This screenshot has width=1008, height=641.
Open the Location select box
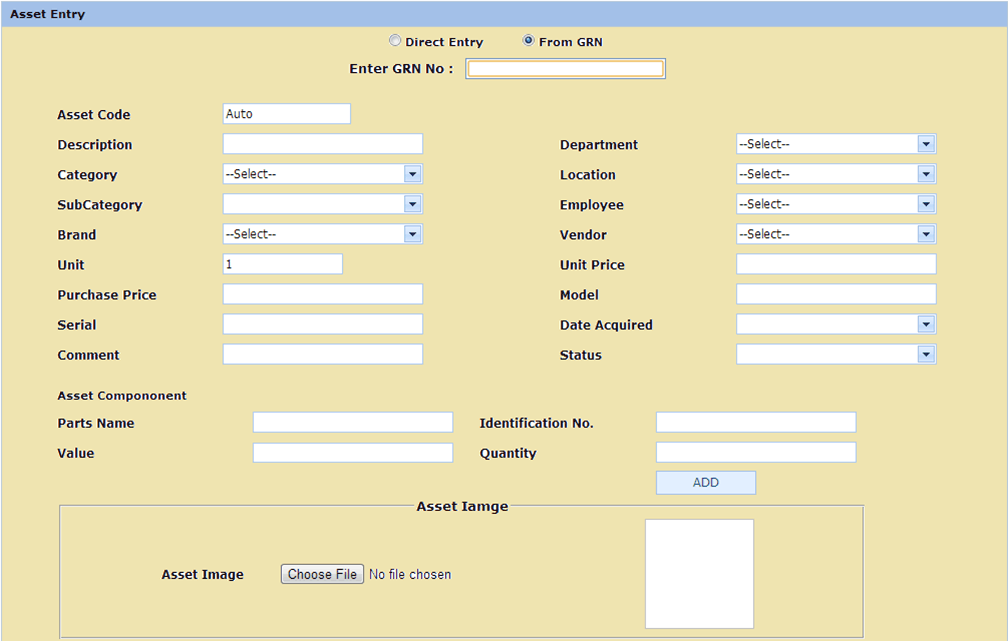pyautogui.click(x=835, y=174)
